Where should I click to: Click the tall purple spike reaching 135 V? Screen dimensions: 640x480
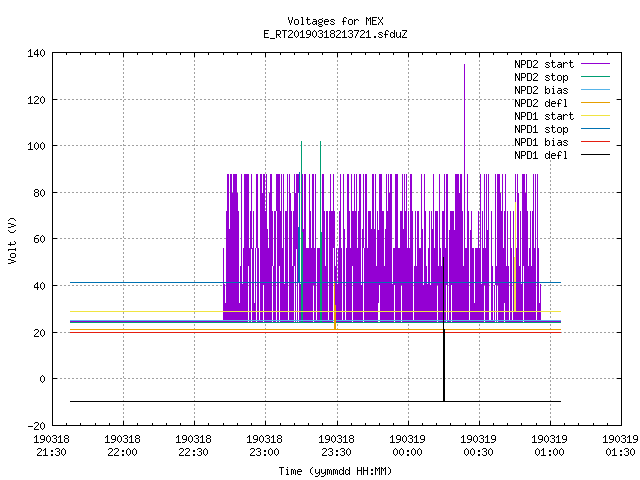[464, 118]
